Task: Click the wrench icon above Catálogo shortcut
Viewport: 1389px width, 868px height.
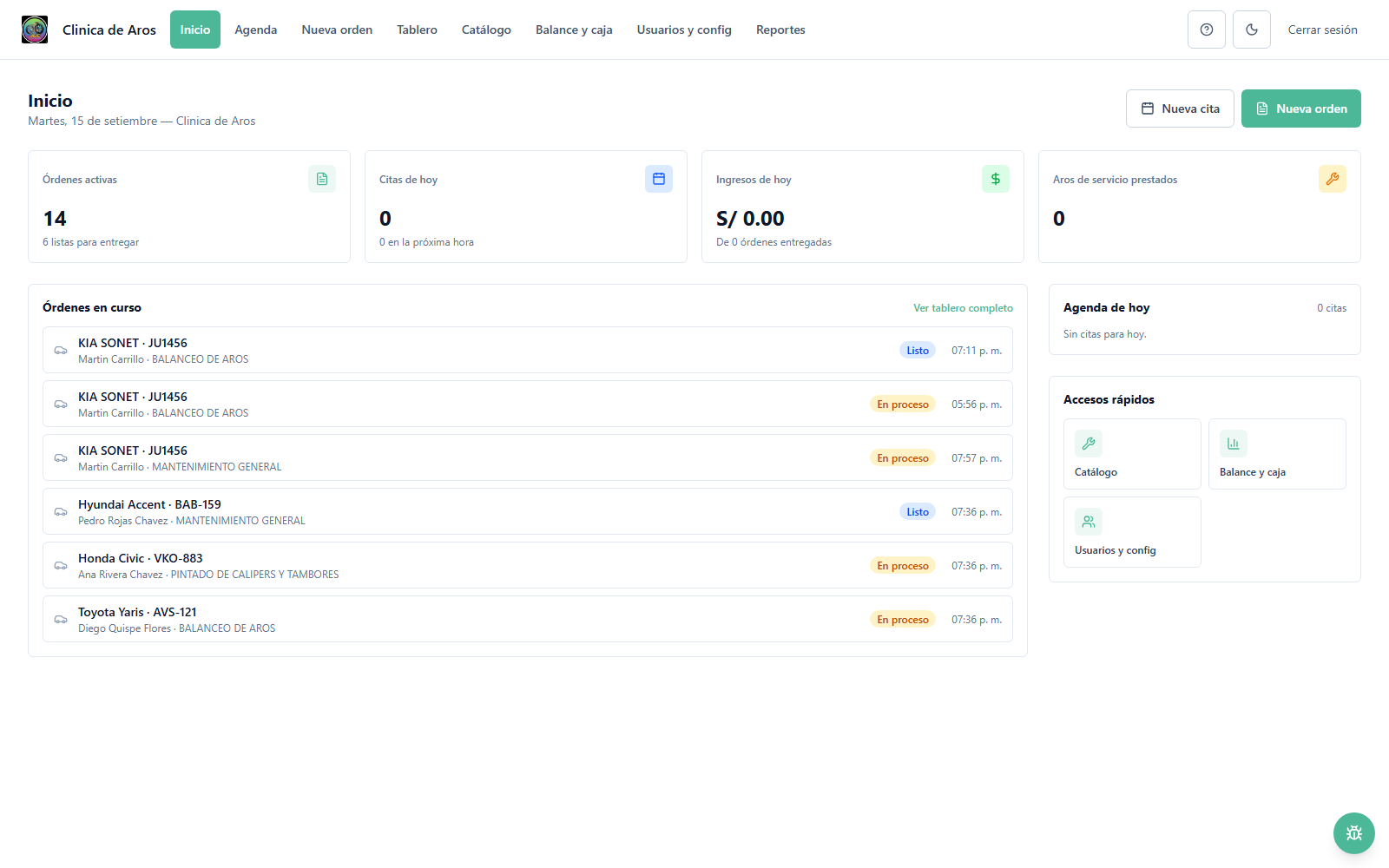Action: click(x=1089, y=444)
